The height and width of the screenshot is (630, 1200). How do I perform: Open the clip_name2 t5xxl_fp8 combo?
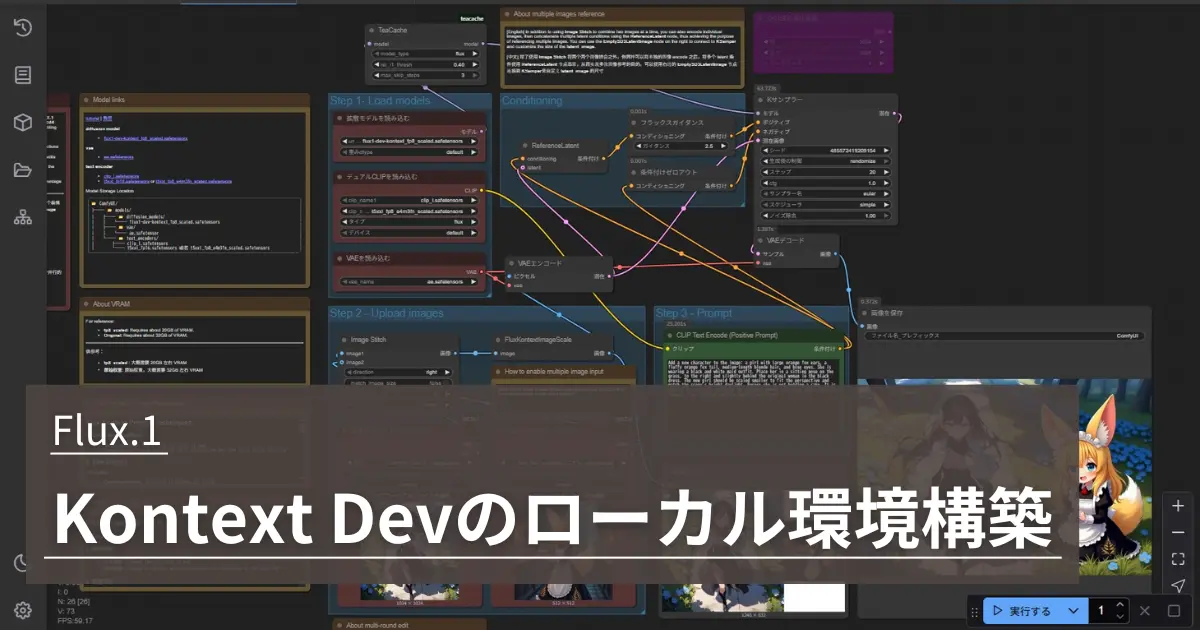pyautogui.click(x=409, y=211)
